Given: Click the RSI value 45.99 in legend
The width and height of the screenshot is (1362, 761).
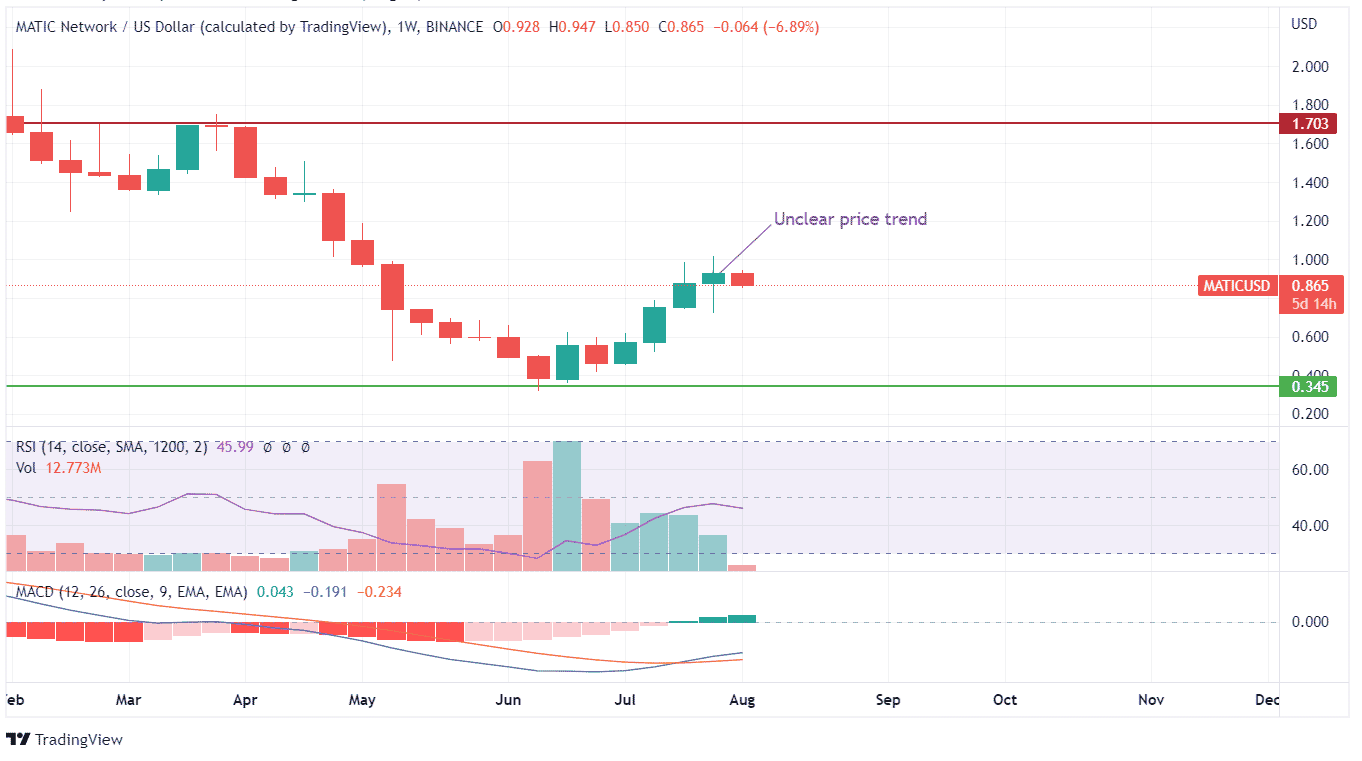Looking at the screenshot, I should click(233, 447).
